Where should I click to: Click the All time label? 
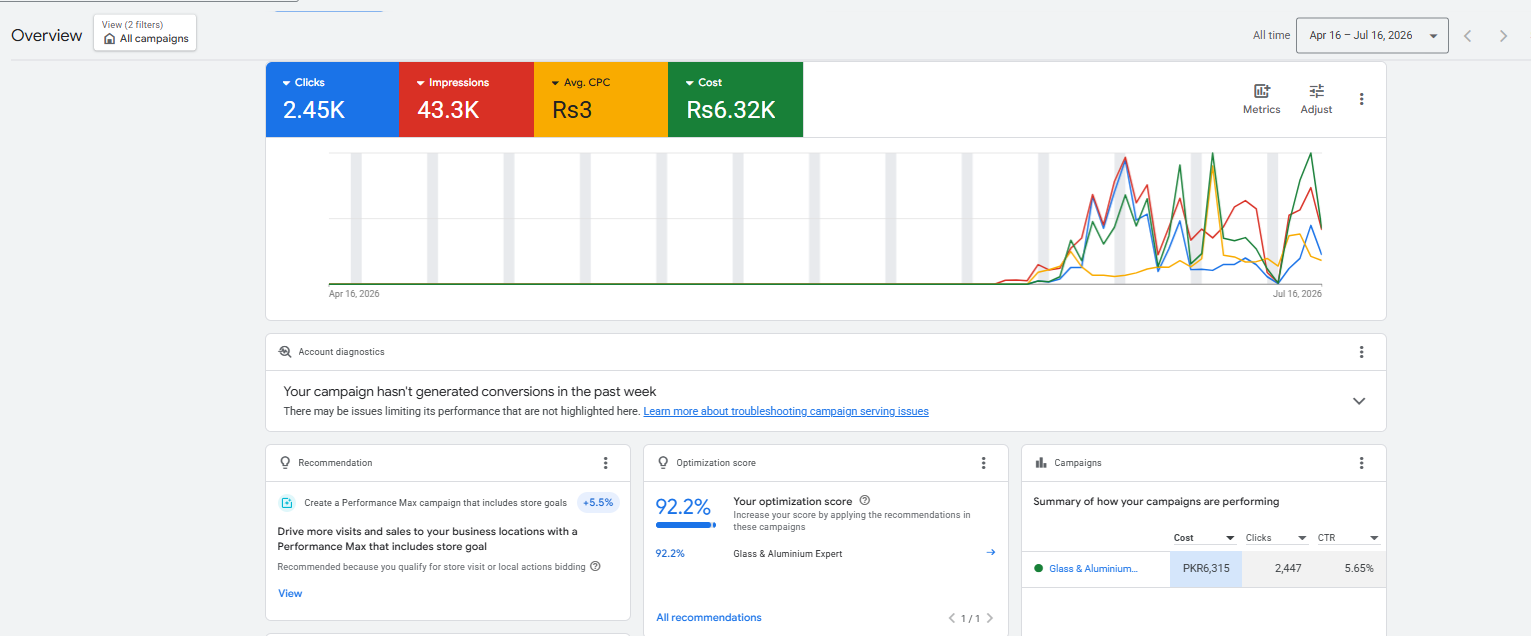click(x=1271, y=35)
